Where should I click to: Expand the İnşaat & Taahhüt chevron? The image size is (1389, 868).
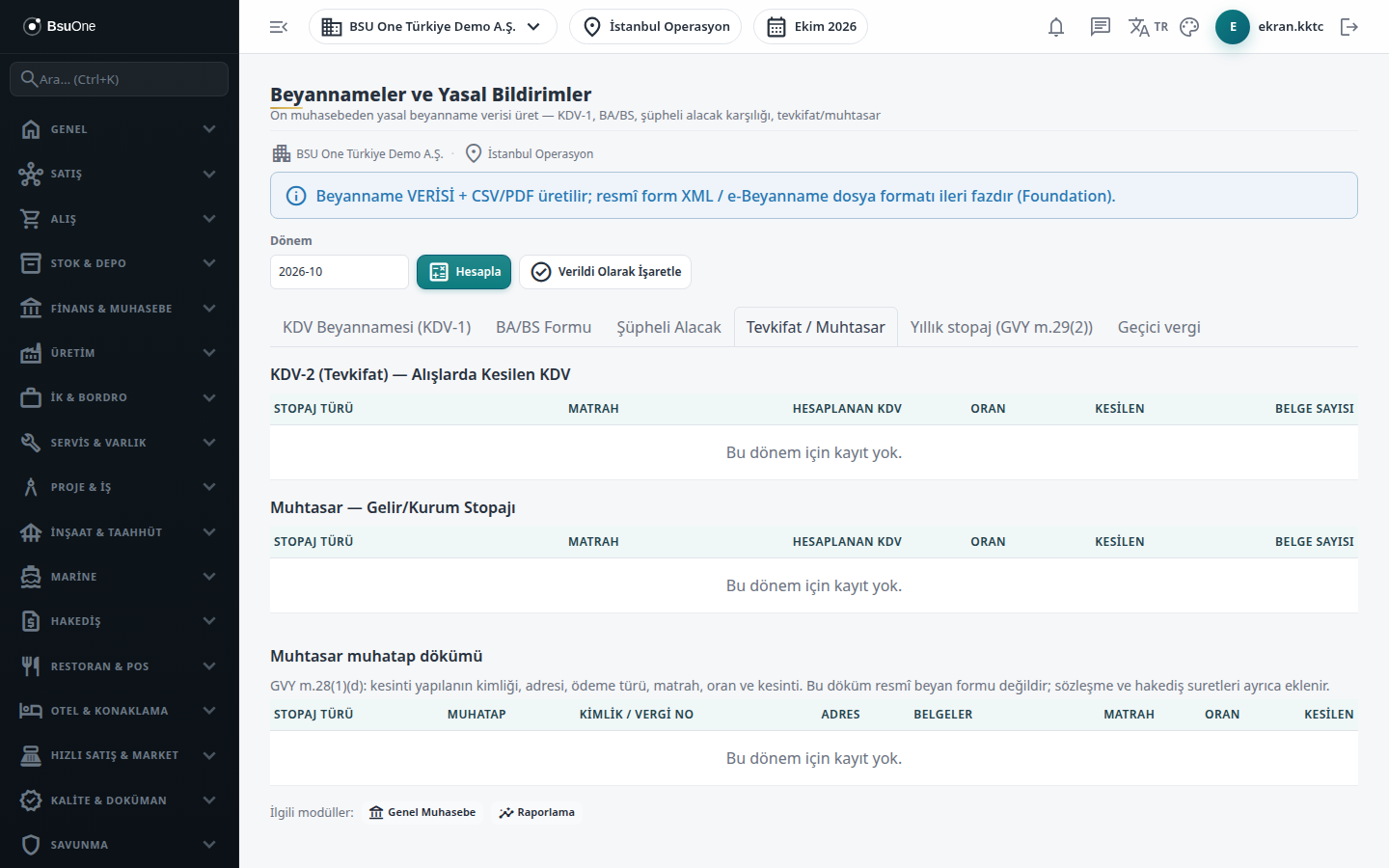209,532
